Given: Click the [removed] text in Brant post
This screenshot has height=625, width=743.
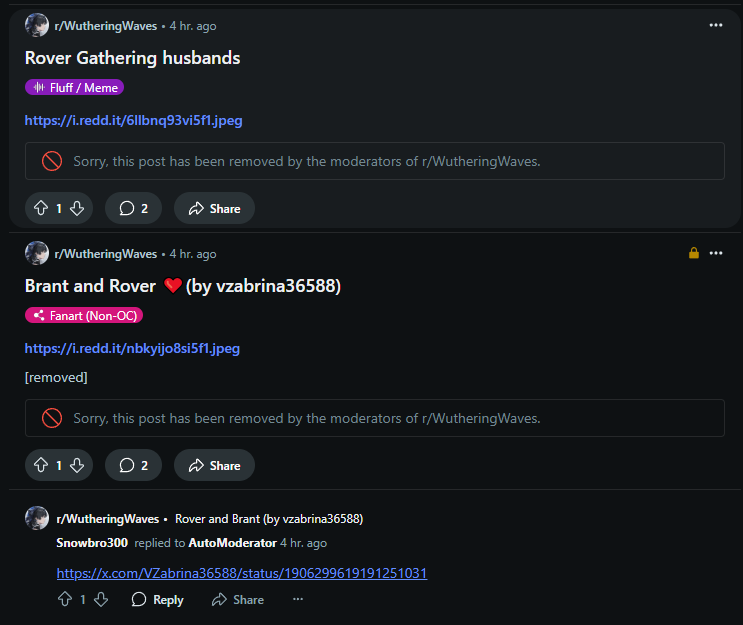Looking at the screenshot, I should 56,378.
